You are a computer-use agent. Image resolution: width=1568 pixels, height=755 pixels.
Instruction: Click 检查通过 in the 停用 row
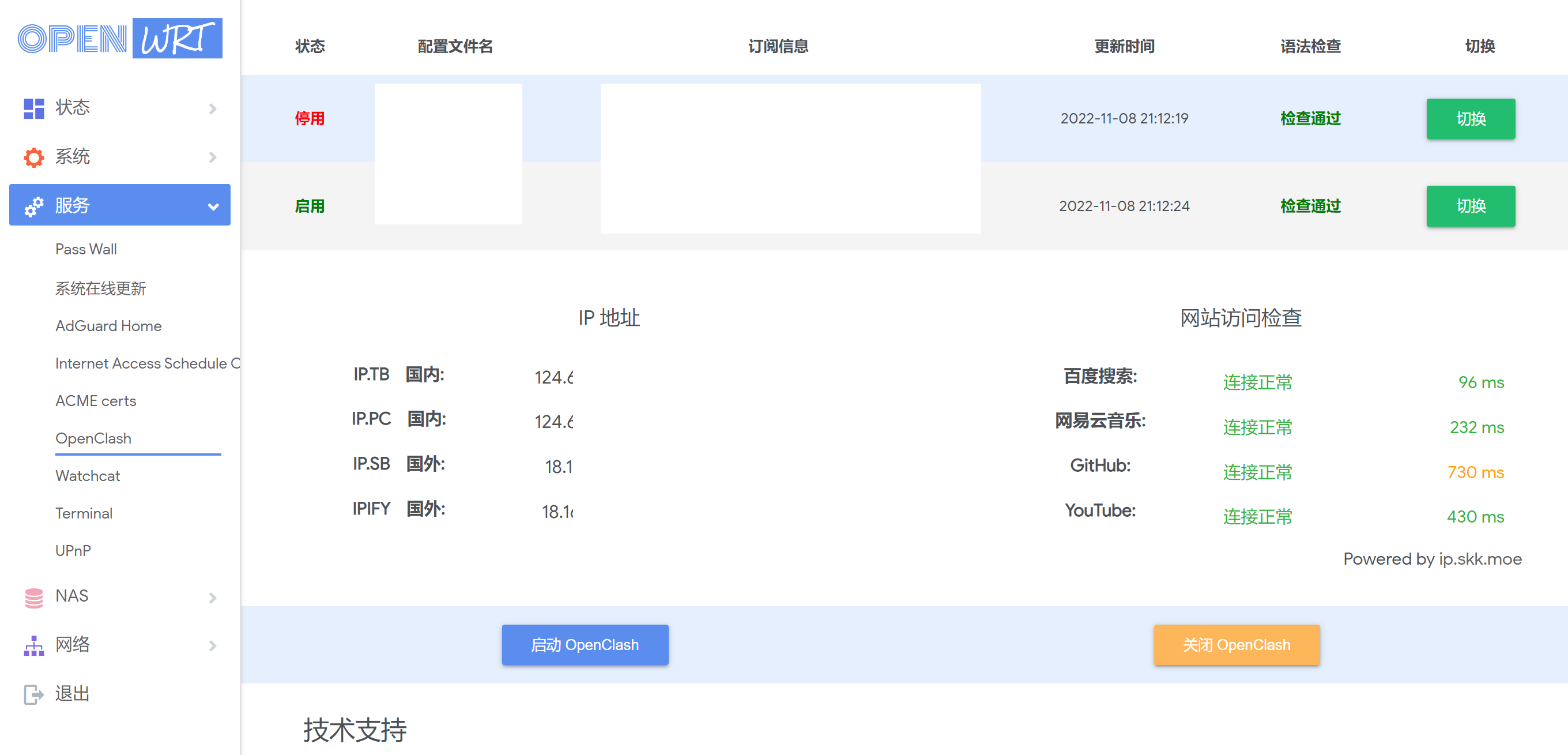(x=1310, y=119)
